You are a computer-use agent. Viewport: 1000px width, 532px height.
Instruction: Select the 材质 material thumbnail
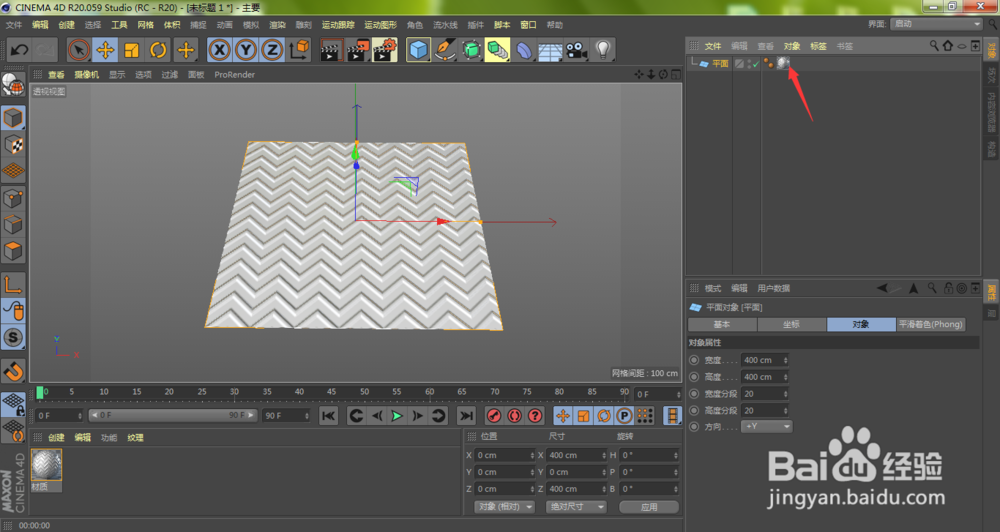(x=47, y=465)
